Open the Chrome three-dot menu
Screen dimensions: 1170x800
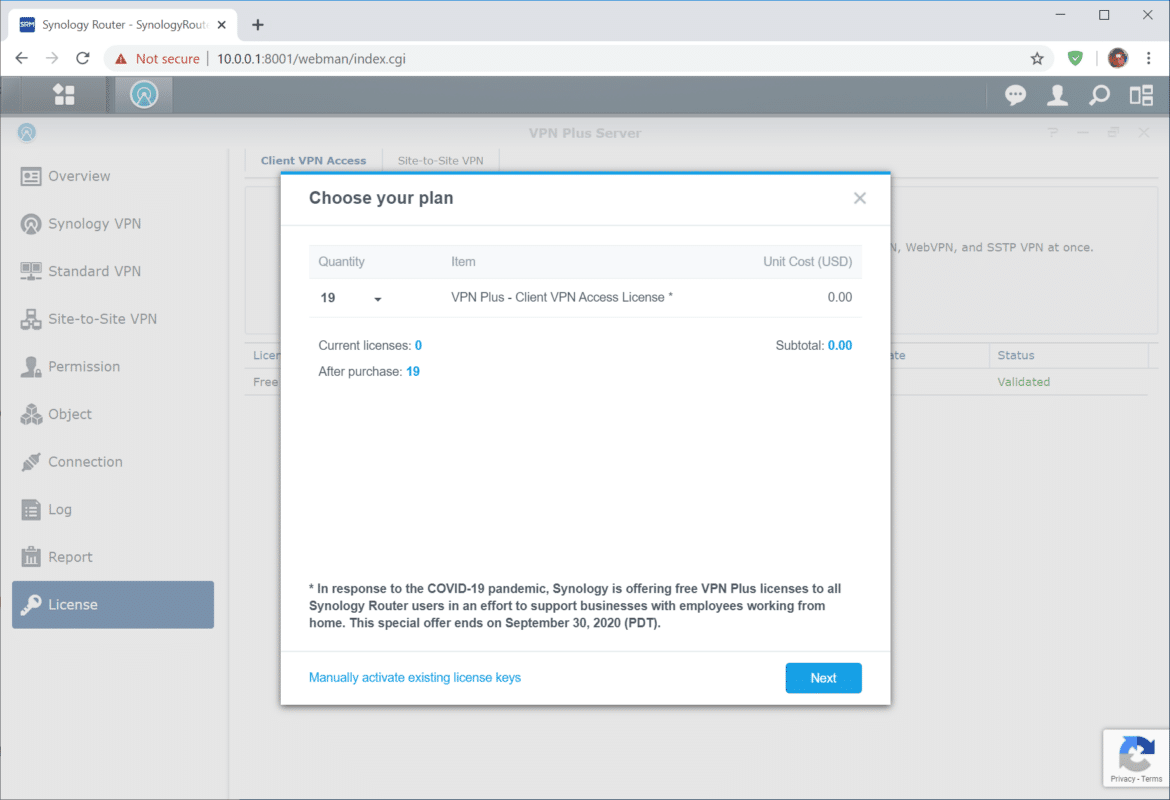click(x=1148, y=58)
